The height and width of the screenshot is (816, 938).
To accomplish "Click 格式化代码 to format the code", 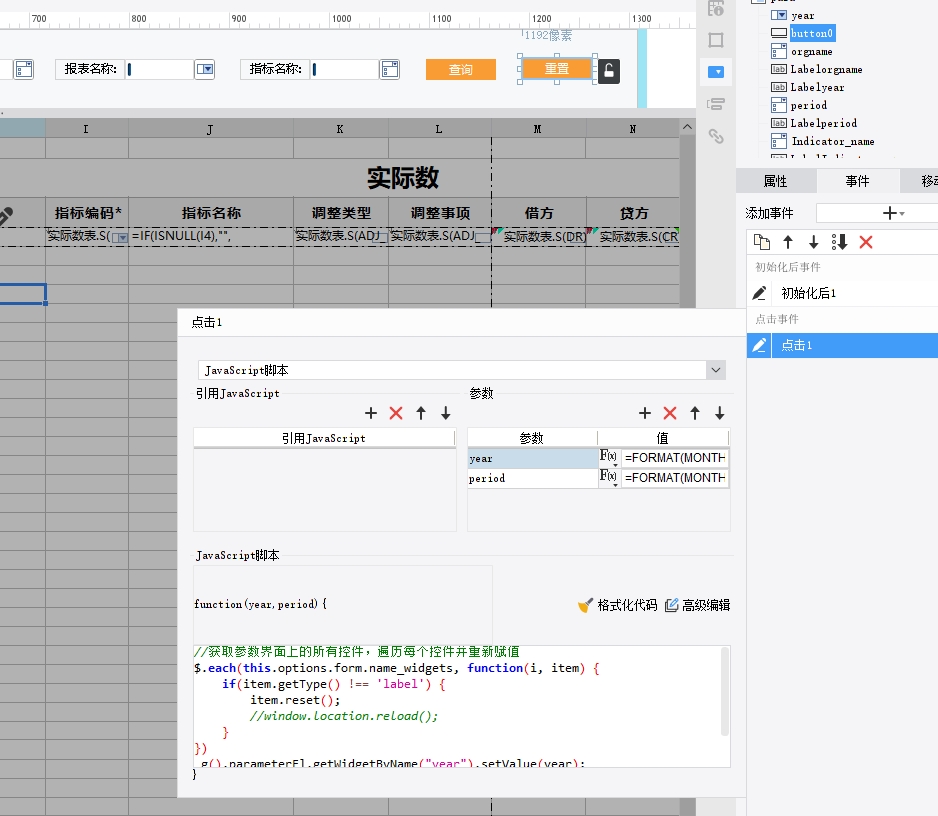I will click(618, 605).
